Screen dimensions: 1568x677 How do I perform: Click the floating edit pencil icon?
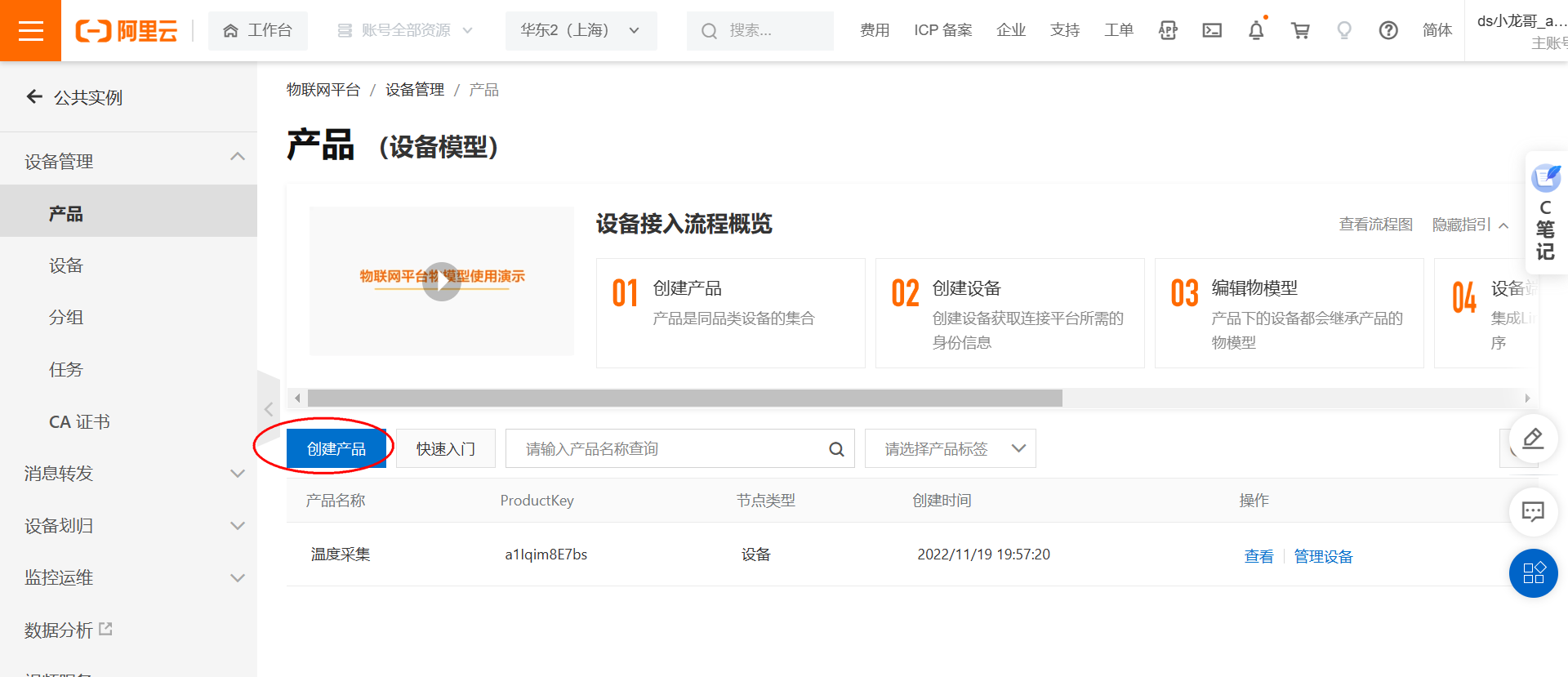click(x=1533, y=439)
